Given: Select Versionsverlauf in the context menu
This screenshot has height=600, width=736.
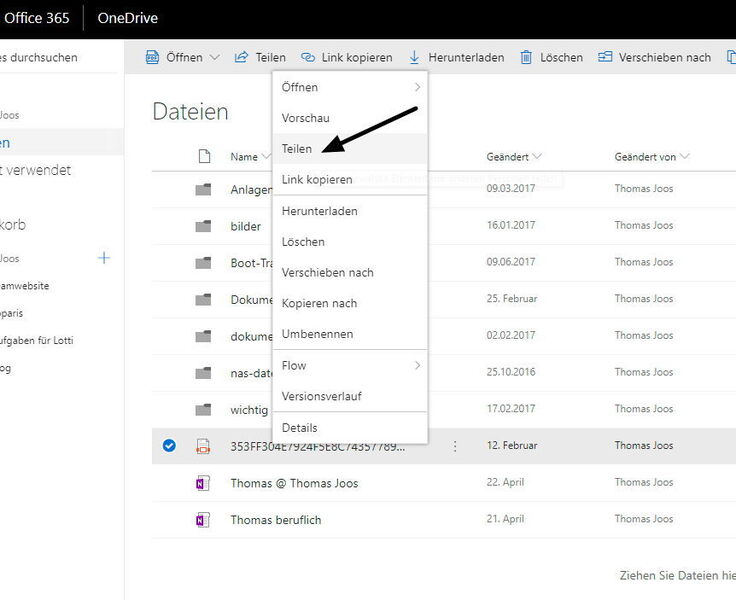Looking at the screenshot, I should (x=321, y=396).
